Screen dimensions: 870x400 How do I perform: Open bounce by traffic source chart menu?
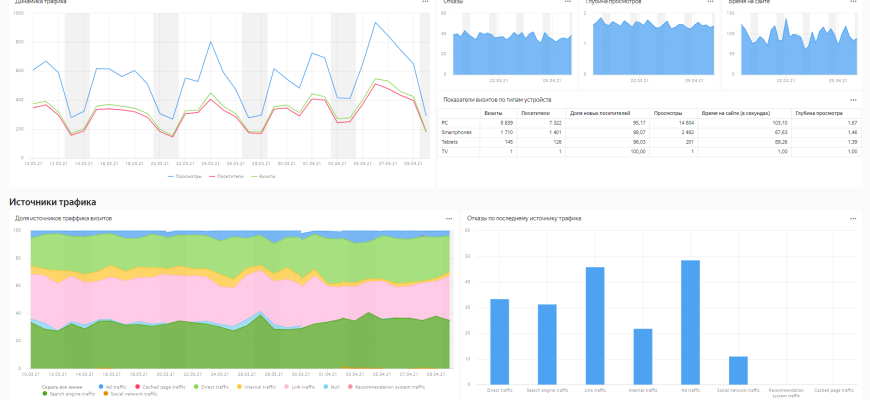pos(853,218)
